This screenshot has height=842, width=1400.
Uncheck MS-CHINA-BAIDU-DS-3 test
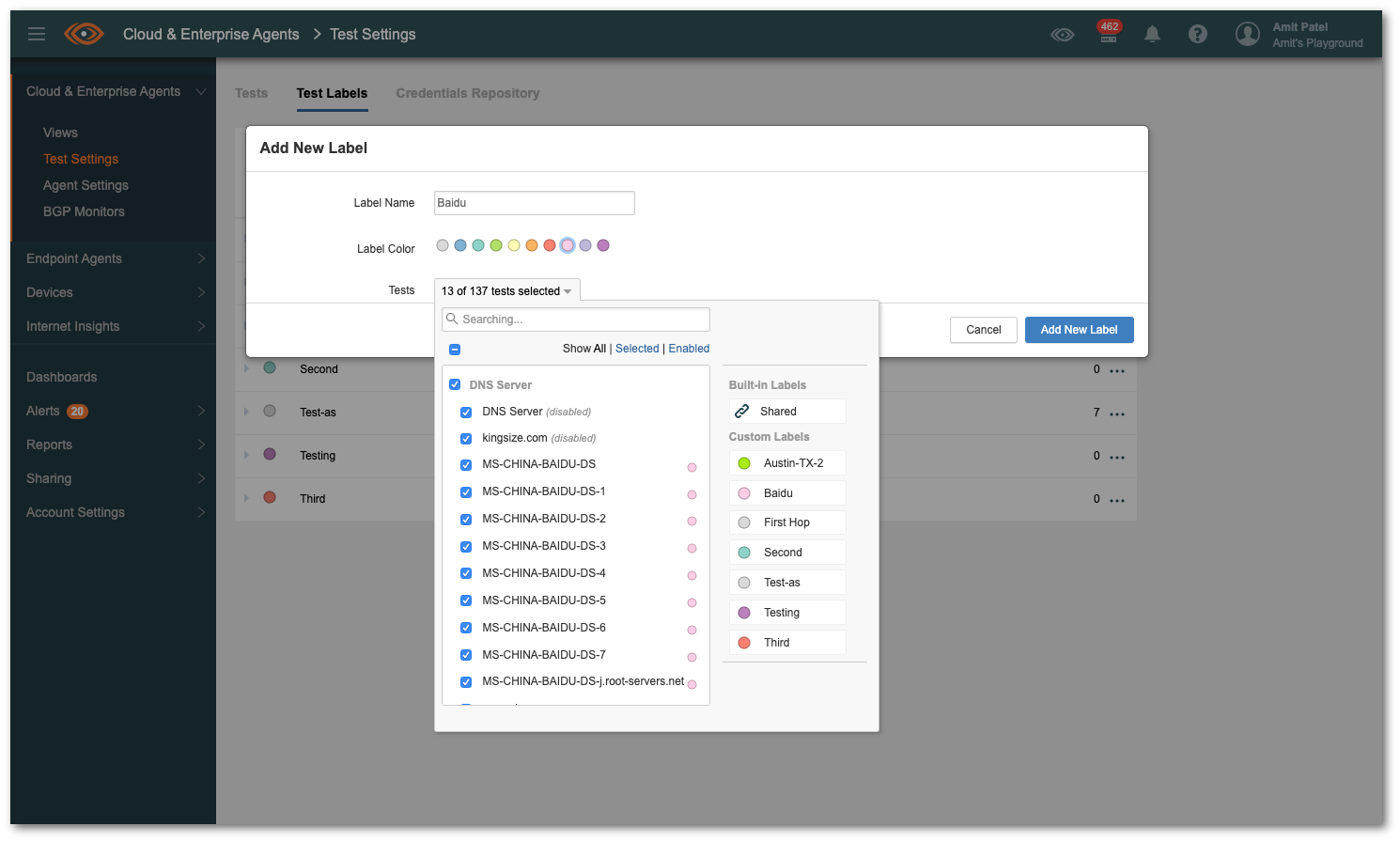pos(466,546)
